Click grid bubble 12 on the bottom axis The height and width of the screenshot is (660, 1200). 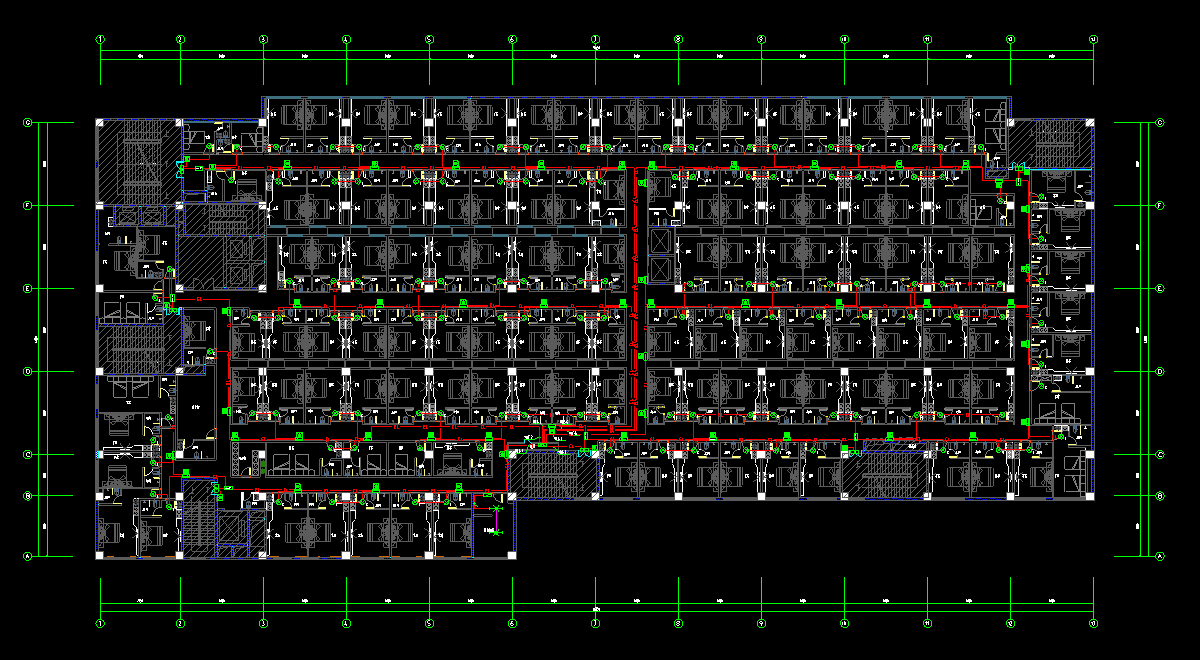click(1010, 623)
